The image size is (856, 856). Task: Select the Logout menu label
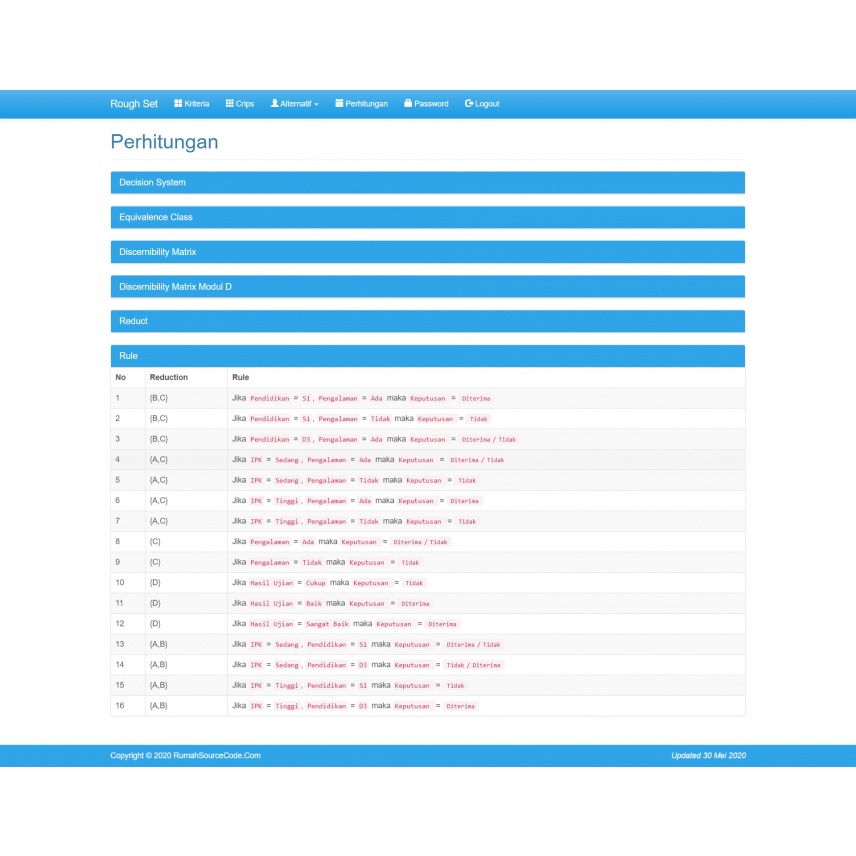point(487,104)
